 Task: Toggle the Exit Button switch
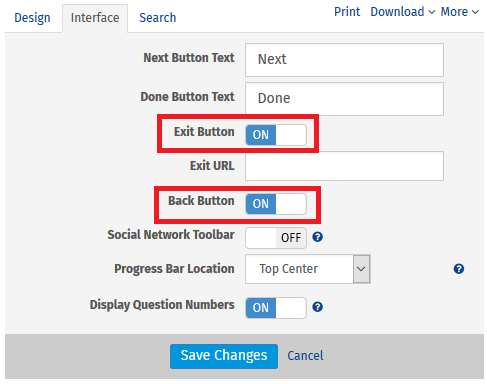coord(276,135)
